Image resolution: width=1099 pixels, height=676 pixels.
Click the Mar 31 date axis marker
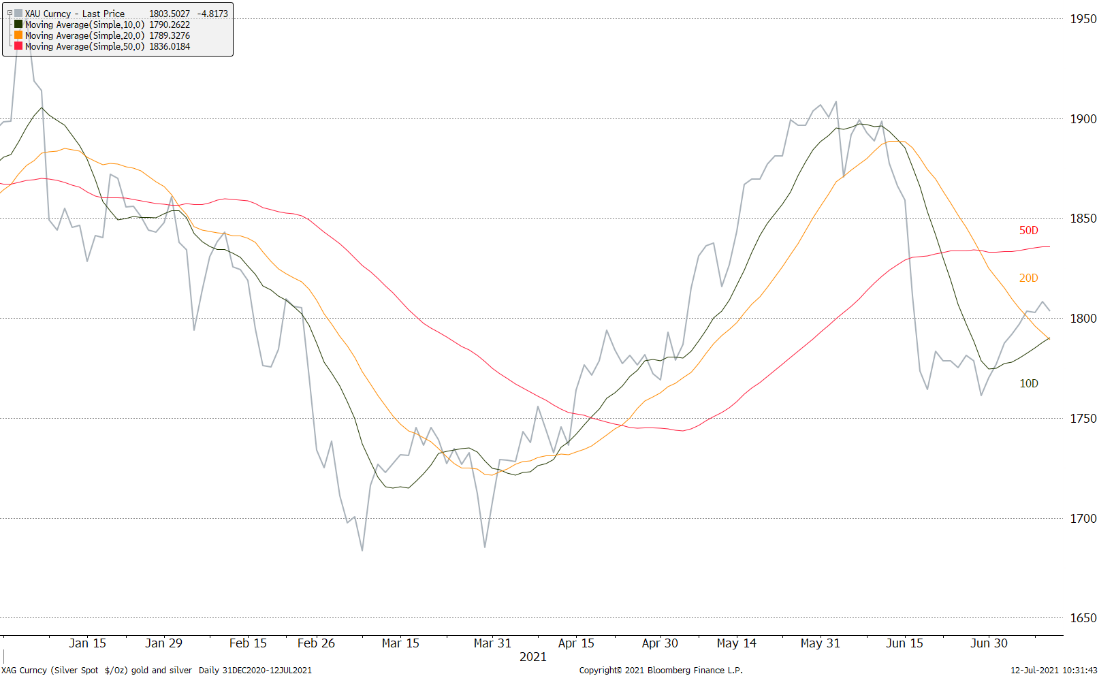coord(494,644)
